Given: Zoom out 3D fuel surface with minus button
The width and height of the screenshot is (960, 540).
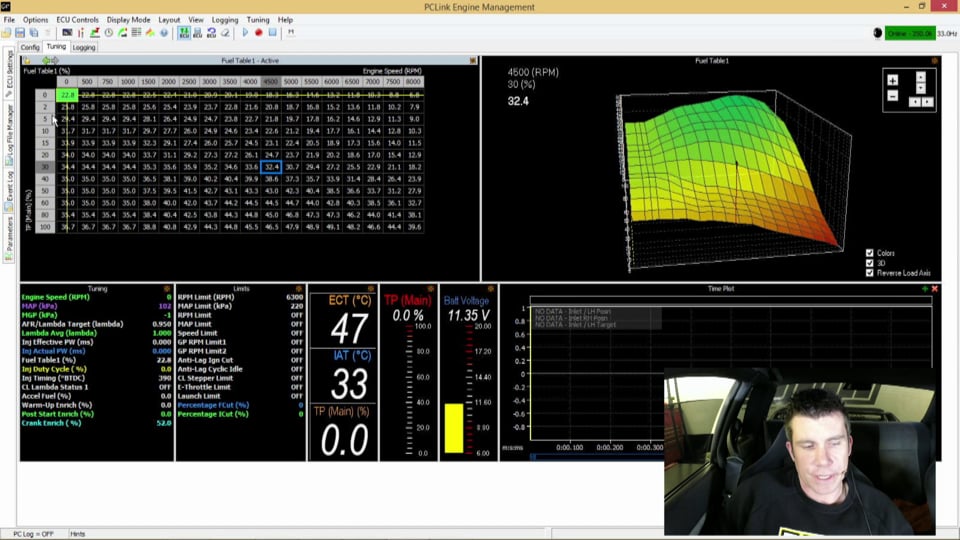Looking at the screenshot, I should pyautogui.click(x=893, y=96).
